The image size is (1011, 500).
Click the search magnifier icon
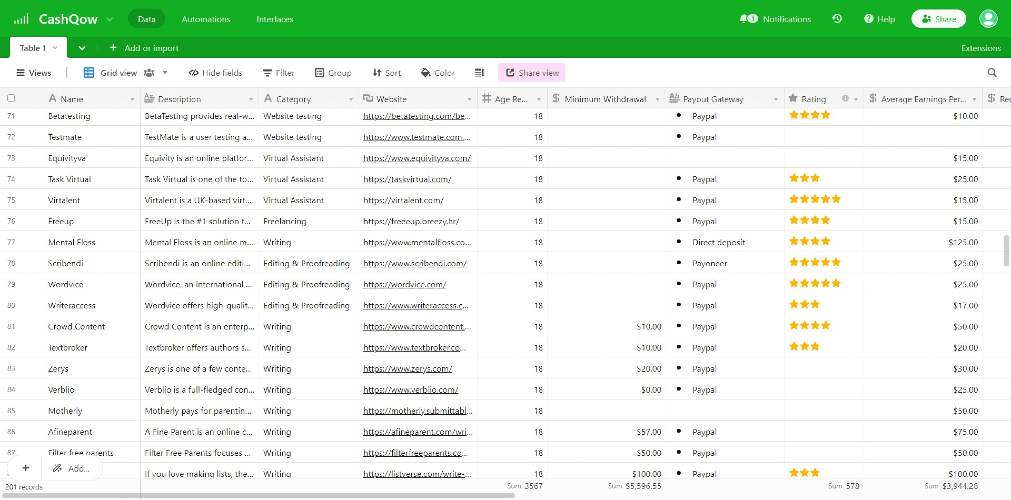(992, 73)
